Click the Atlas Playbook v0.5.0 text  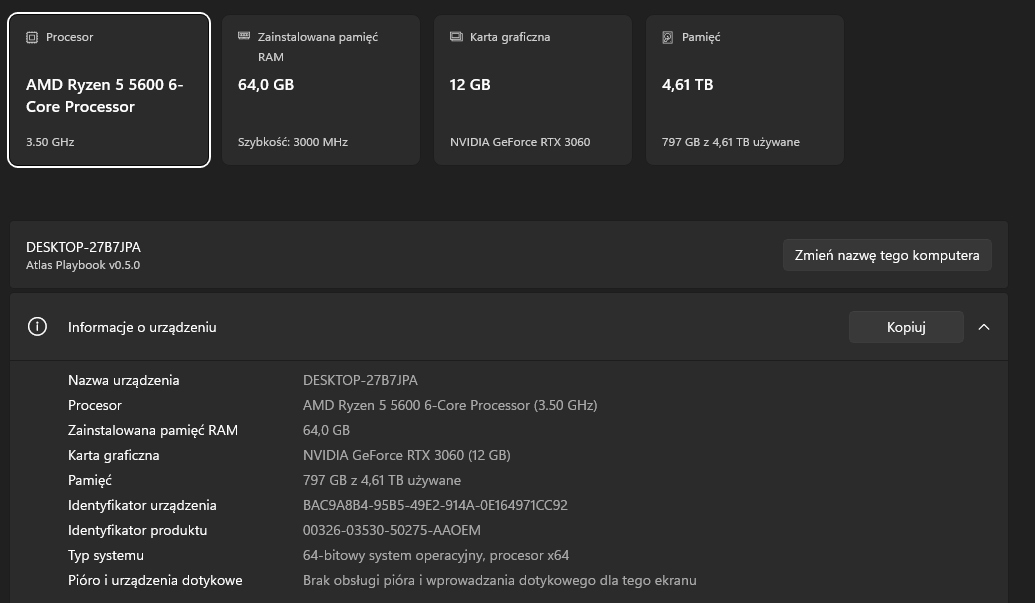tap(83, 265)
